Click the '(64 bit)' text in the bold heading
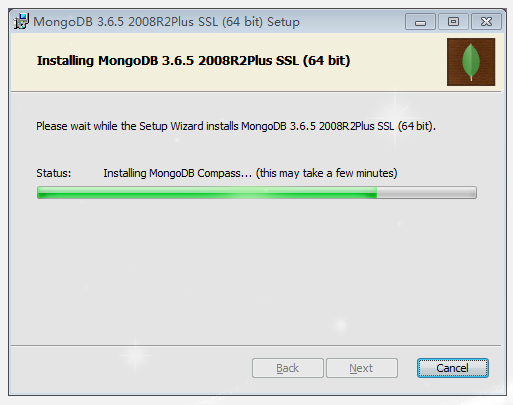This screenshot has height=405, width=513. point(326,61)
